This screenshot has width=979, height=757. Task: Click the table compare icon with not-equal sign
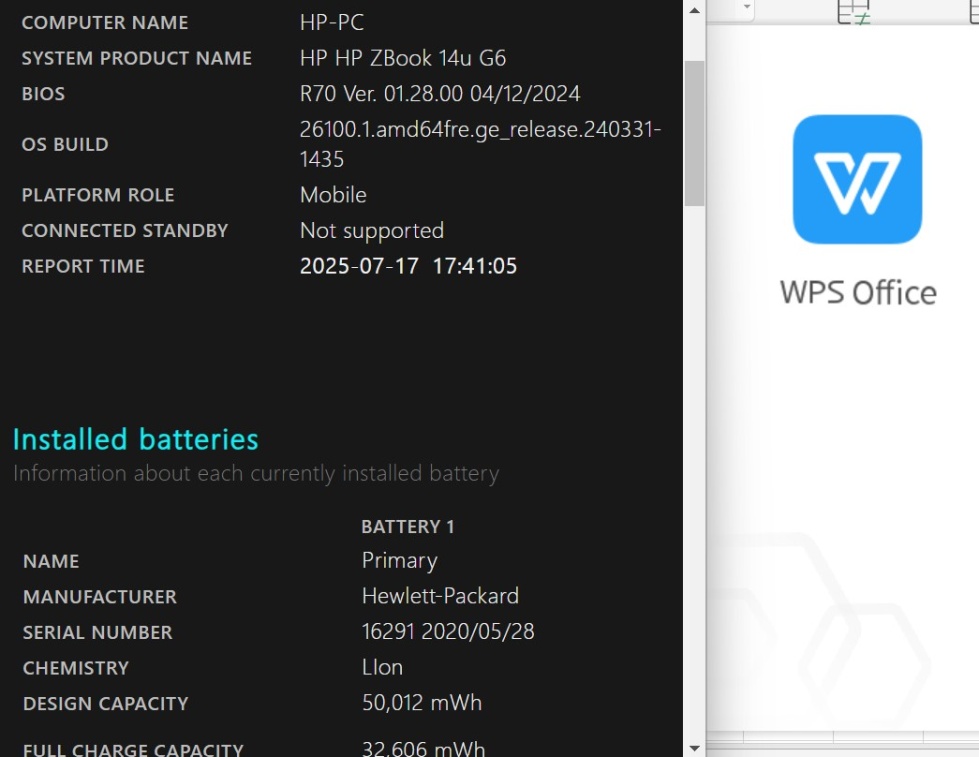pos(854,12)
